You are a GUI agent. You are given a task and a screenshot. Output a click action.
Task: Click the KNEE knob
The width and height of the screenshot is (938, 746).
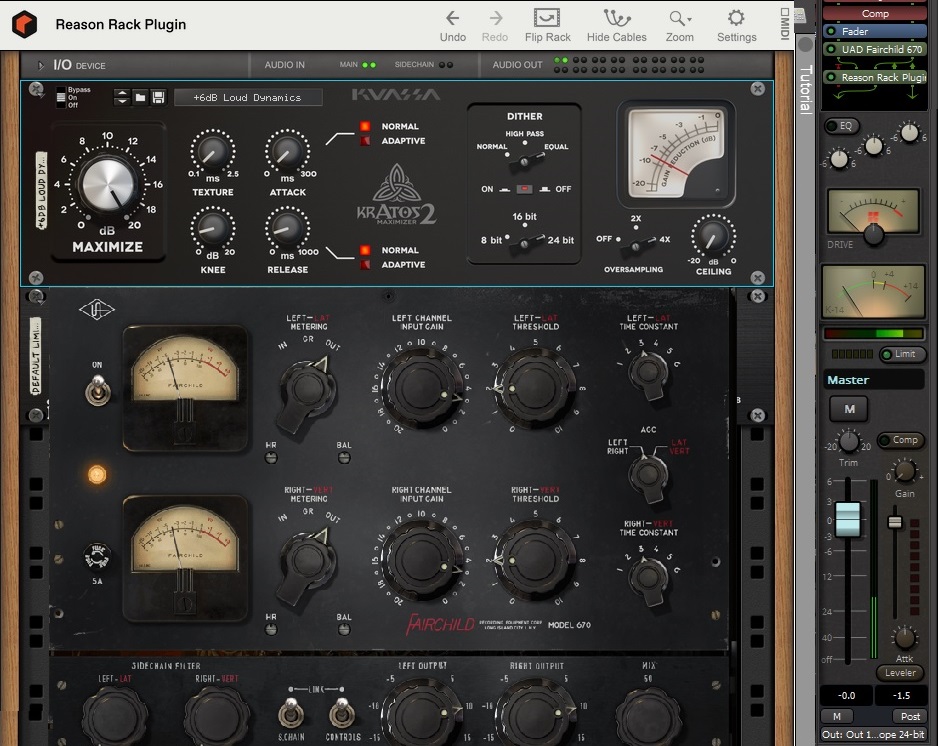[212, 229]
